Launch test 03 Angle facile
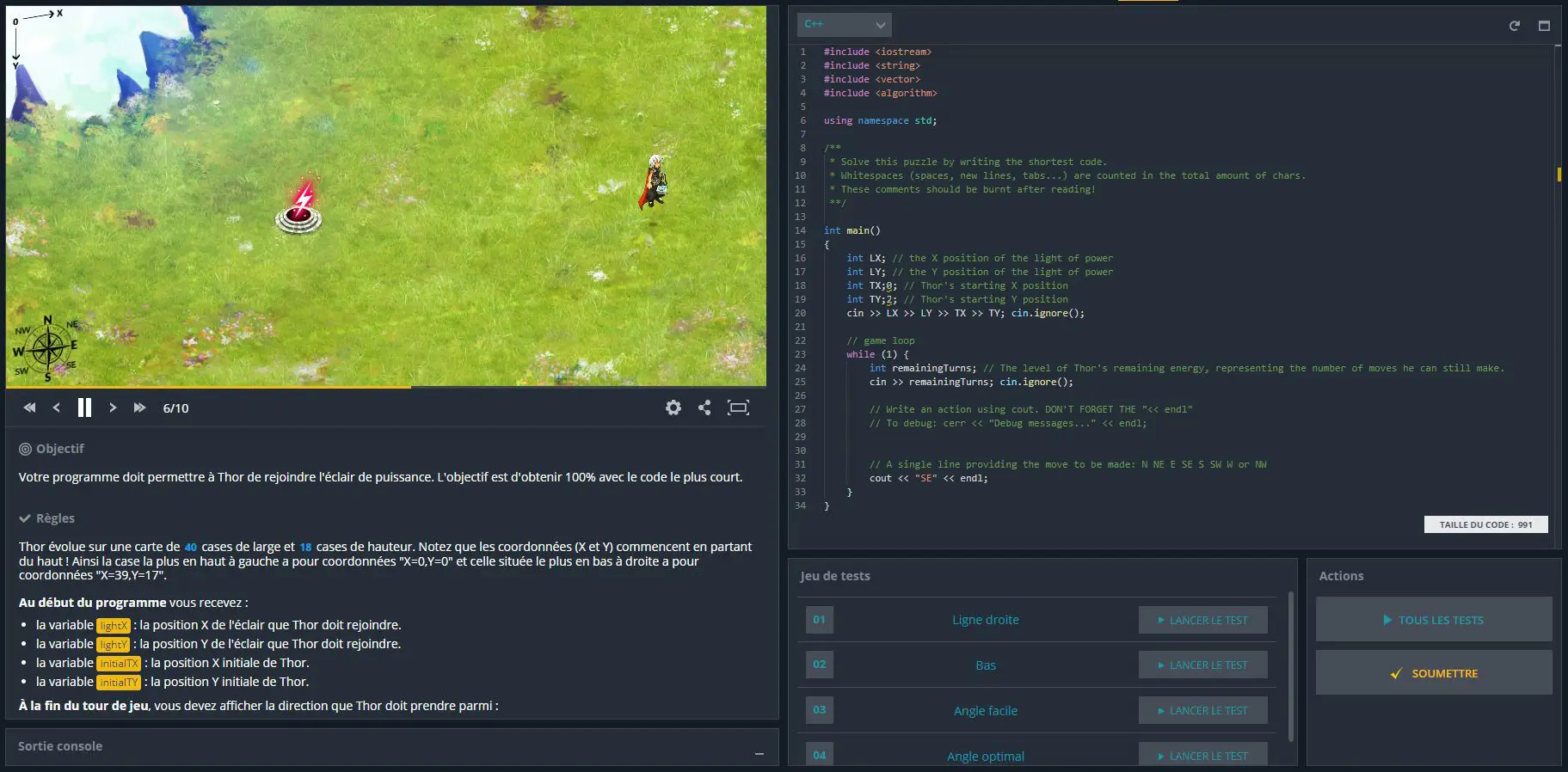Viewport: 1568px width, 772px height. (1202, 710)
